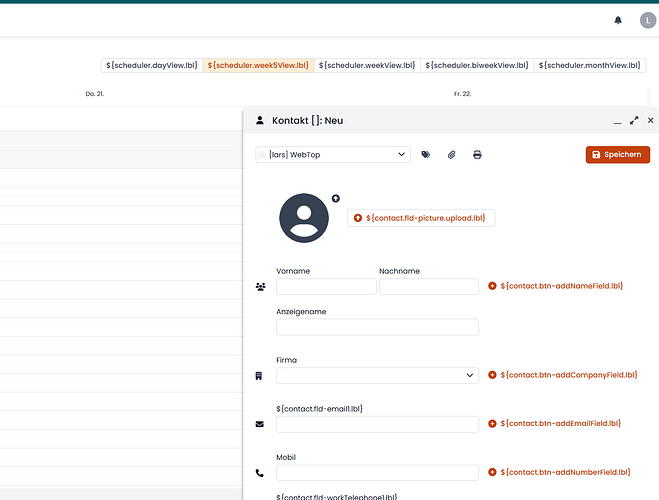Expand the [lars] WebTop category dropdown

point(333,155)
